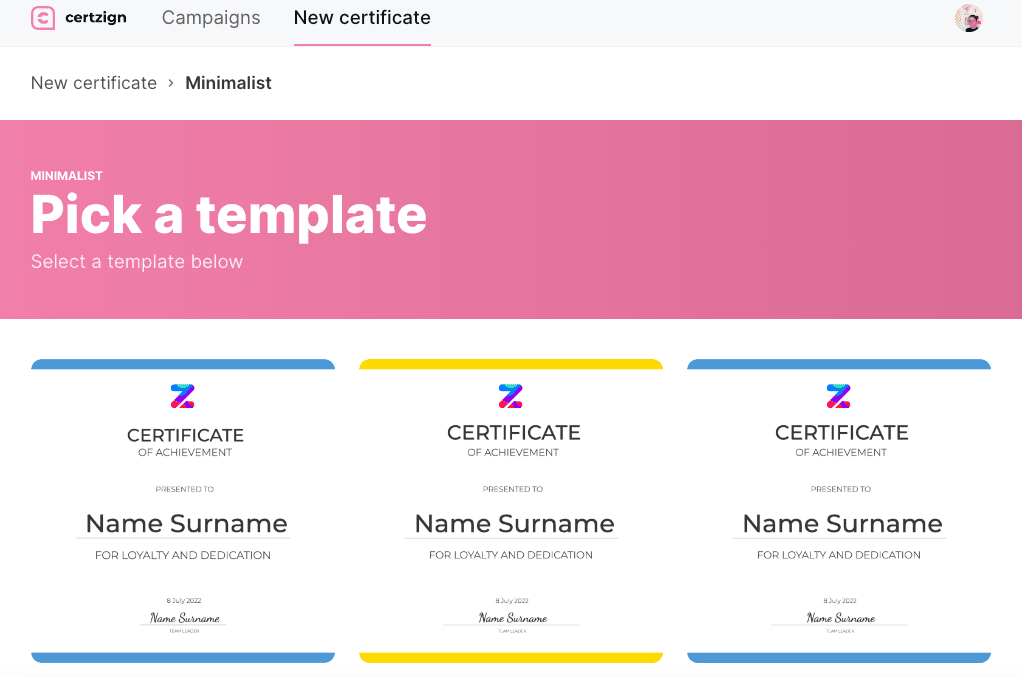Open the Campaigns tab
Image resolution: width=1022 pixels, height=677 pixels.
pyautogui.click(x=211, y=18)
